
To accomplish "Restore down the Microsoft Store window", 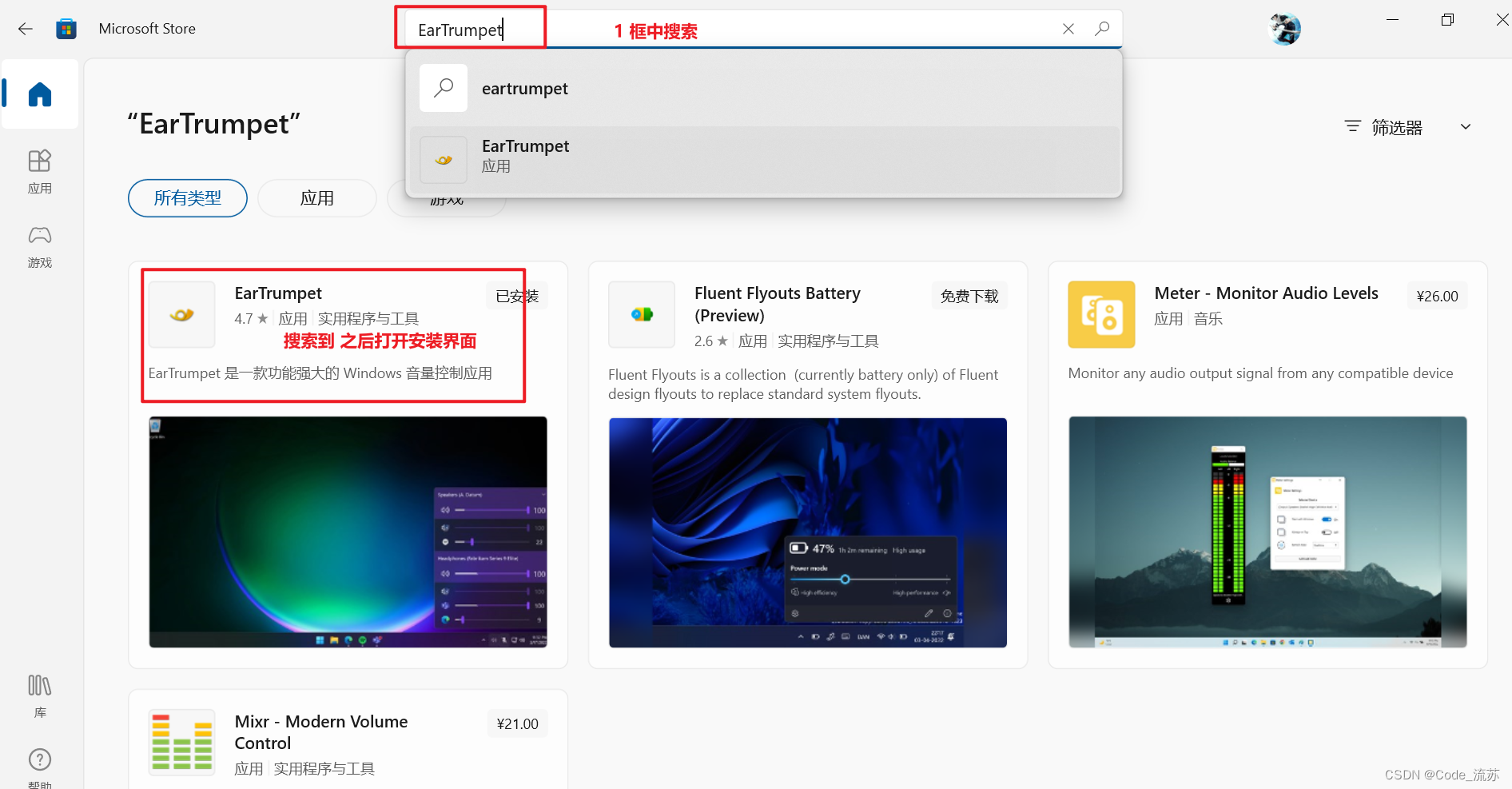I will tap(1447, 19).
